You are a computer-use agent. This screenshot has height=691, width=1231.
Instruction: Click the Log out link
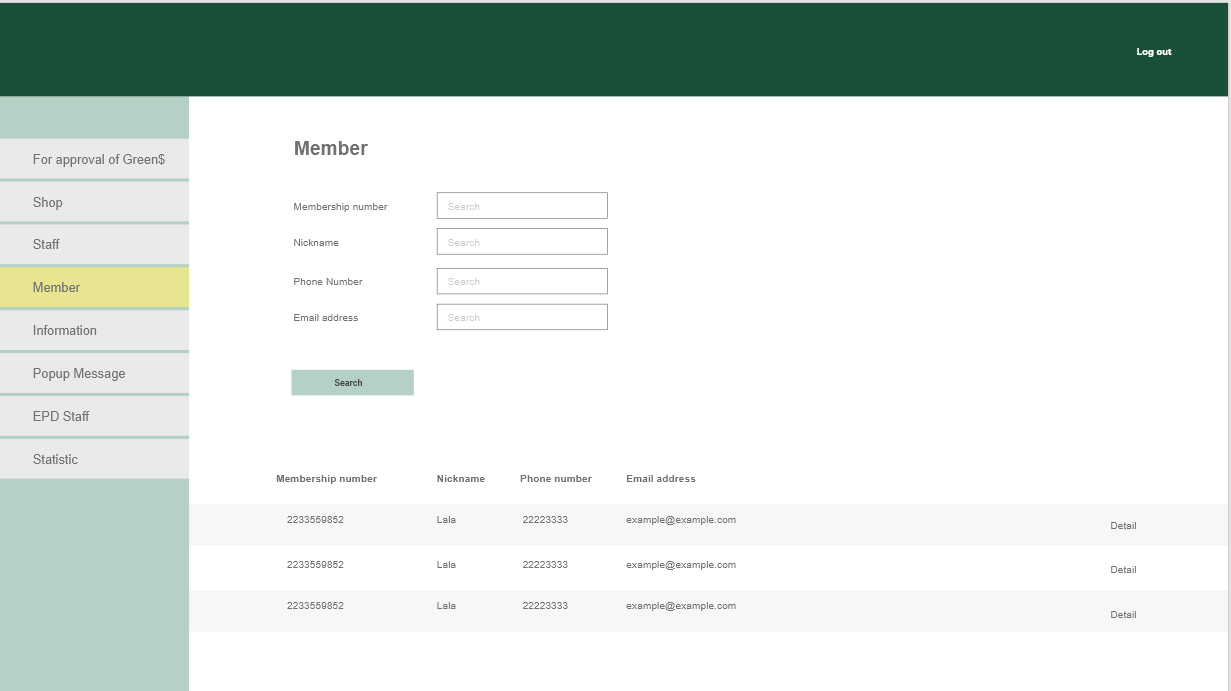click(x=1153, y=52)
